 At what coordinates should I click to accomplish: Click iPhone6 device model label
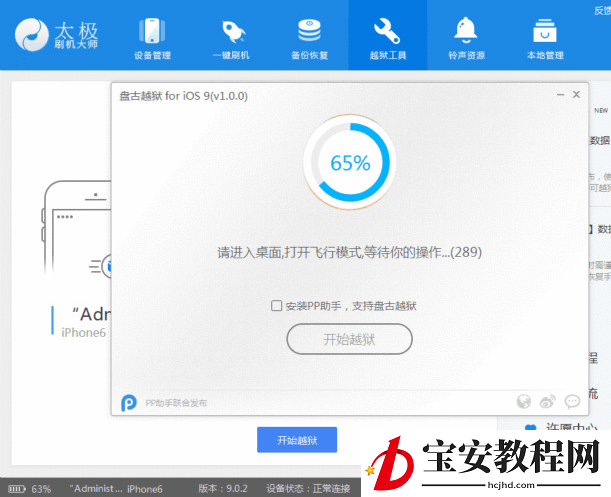click(83, 333)
